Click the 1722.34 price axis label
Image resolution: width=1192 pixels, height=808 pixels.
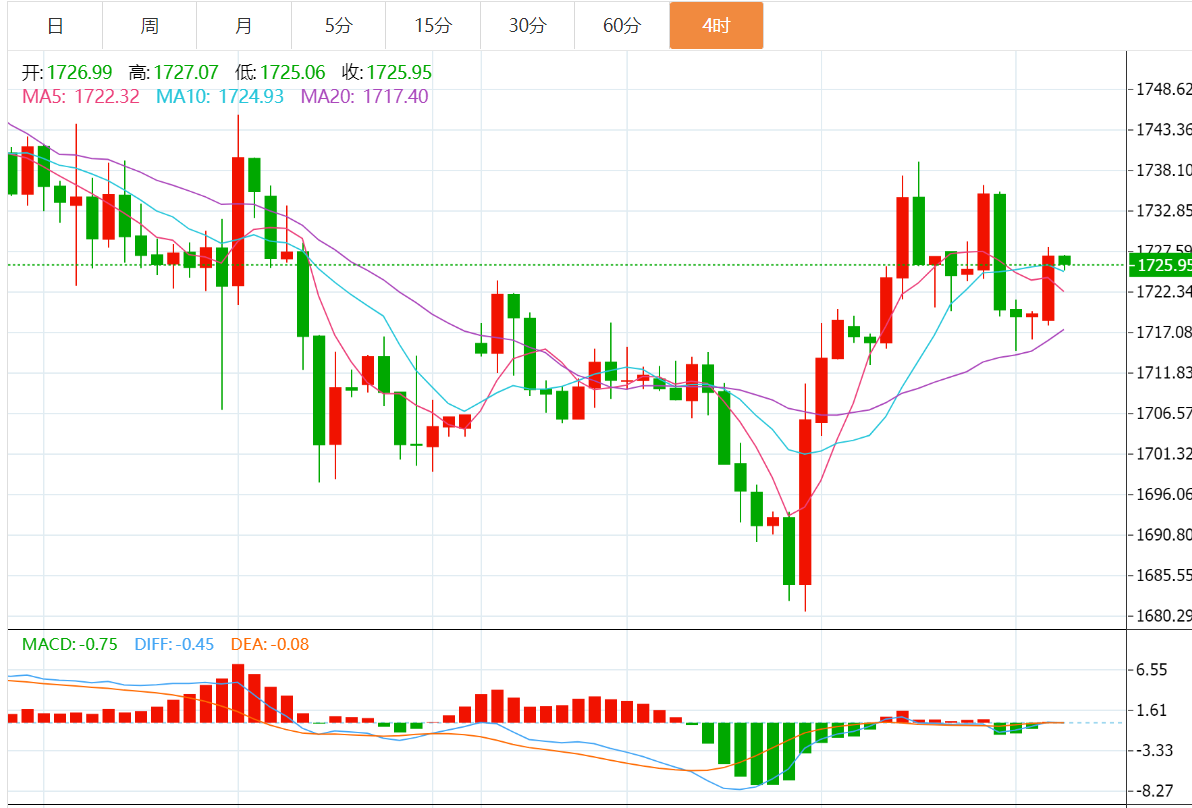click(1163, 292)
